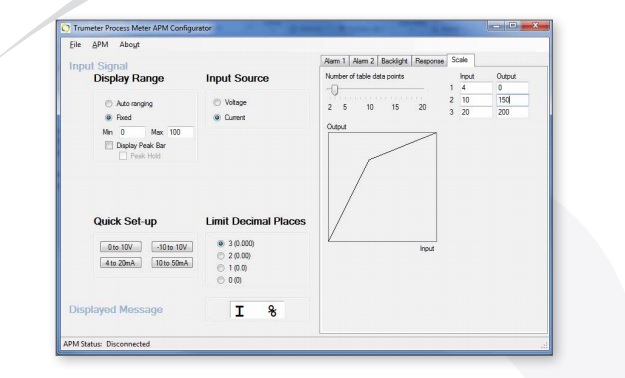Click the APM Status Disconnected text

click(106, 344)
